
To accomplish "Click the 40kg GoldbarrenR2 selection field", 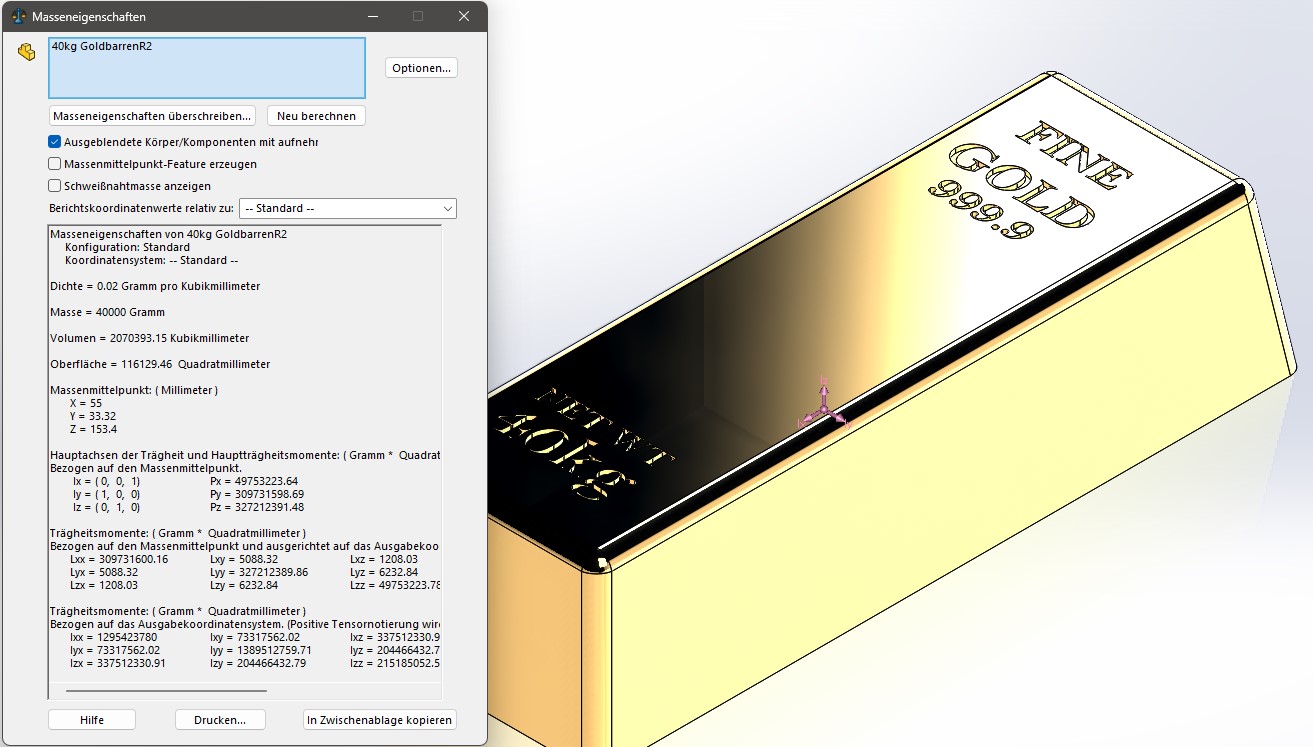I will (x=207, y=68).
